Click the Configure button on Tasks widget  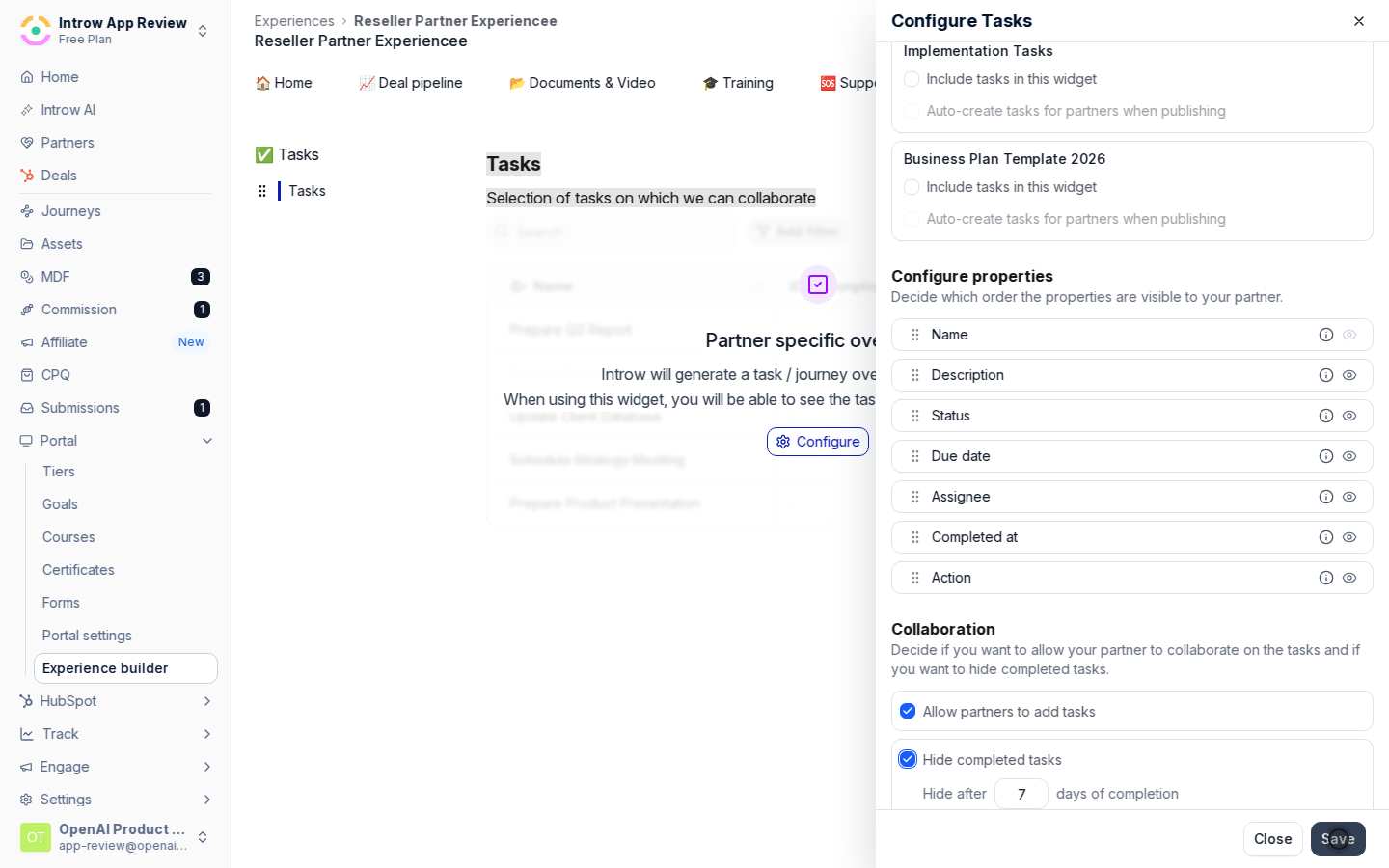pos(818,442)
